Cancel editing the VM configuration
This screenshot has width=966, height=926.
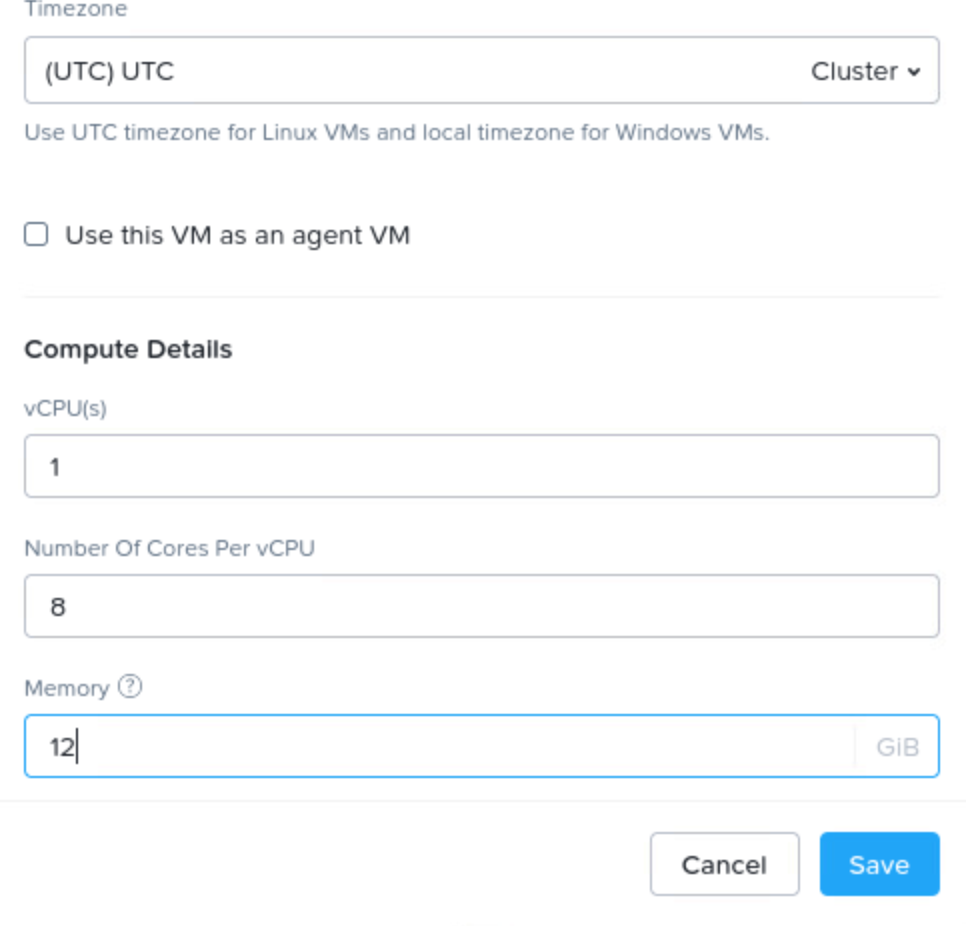724,864
